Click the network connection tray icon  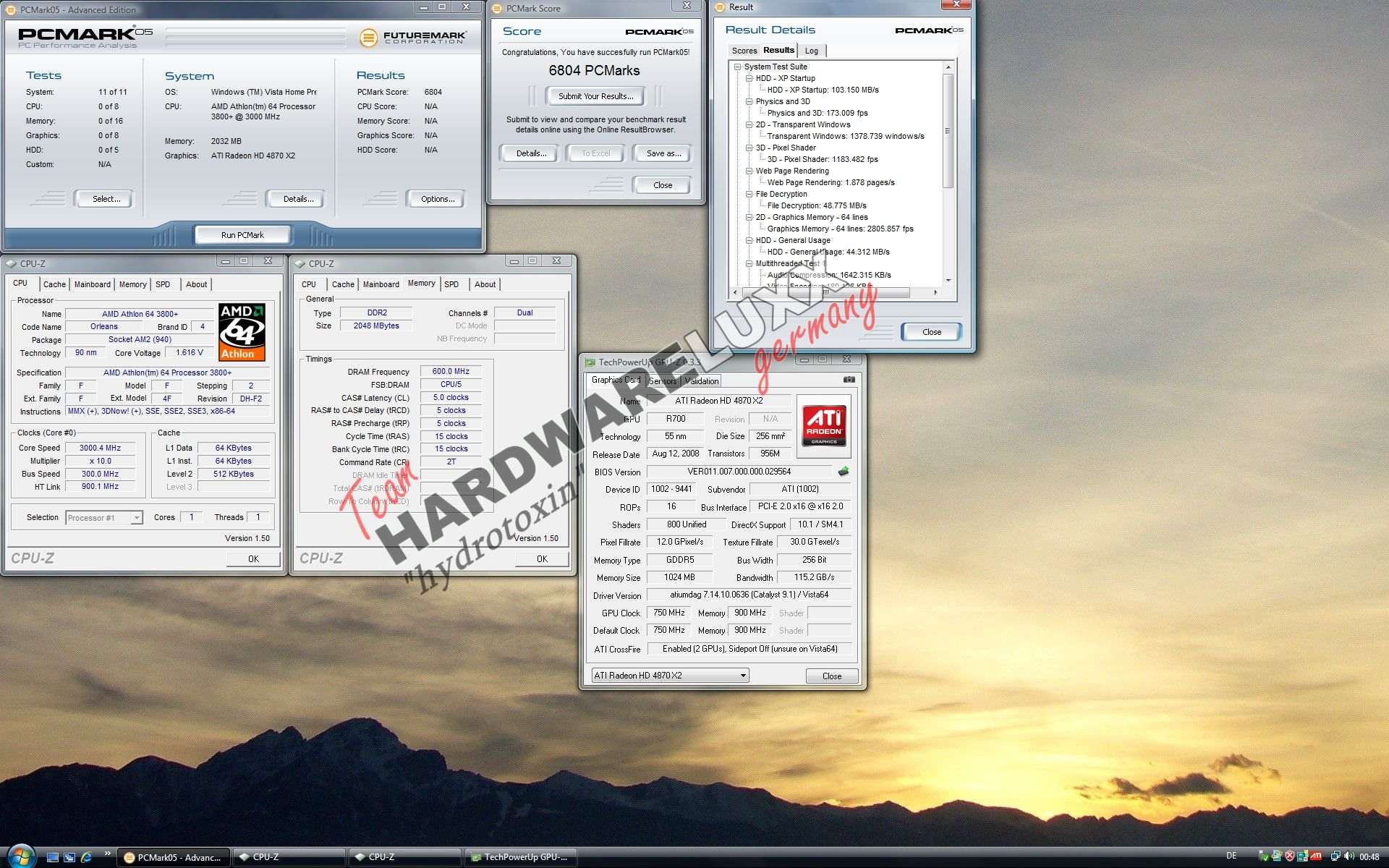coord(1335,856)
